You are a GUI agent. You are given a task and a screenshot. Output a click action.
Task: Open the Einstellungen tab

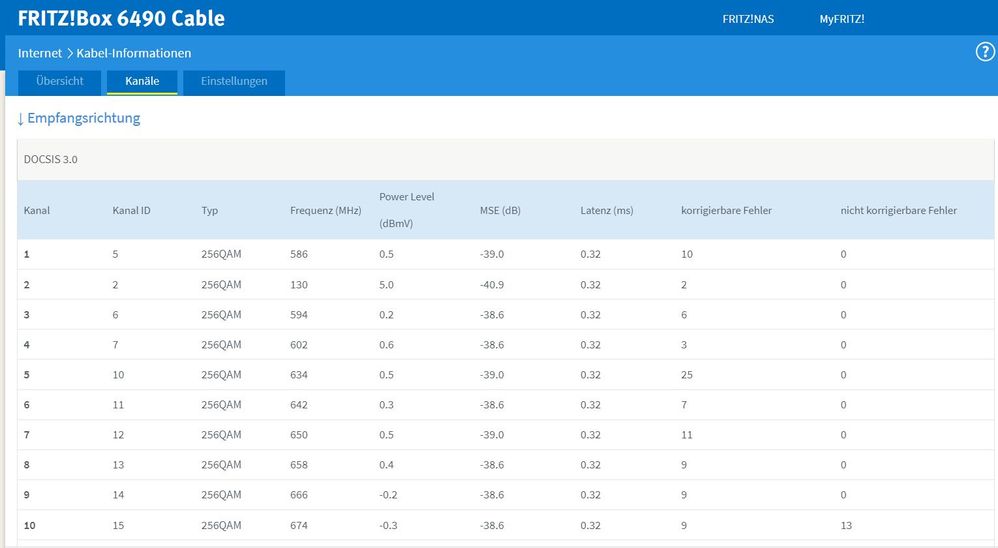click(x=234, y=81)
